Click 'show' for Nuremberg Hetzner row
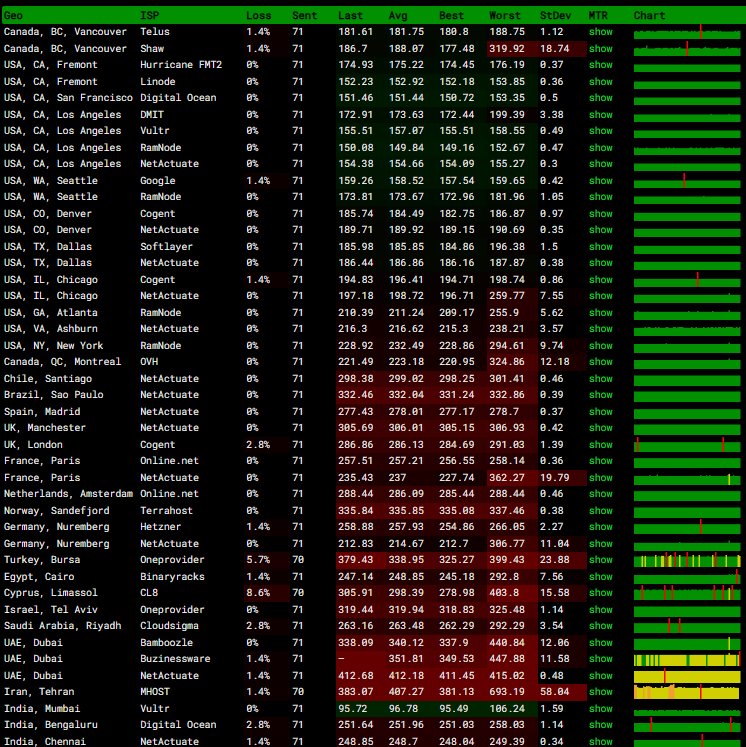 click(x=600, y=527)
